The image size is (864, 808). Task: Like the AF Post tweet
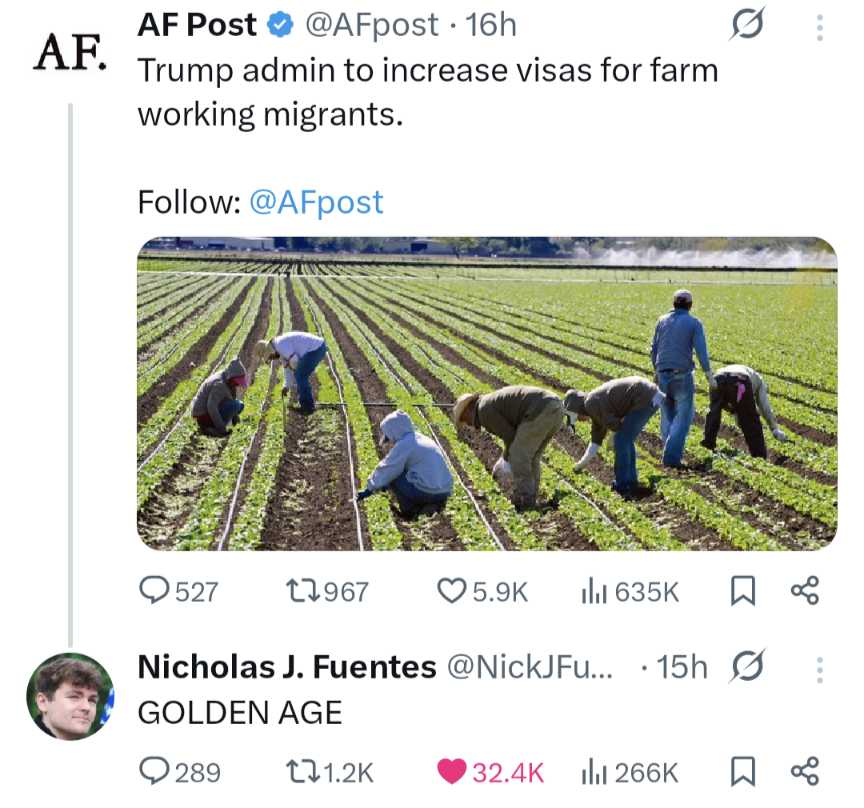(x=453, y=591)
